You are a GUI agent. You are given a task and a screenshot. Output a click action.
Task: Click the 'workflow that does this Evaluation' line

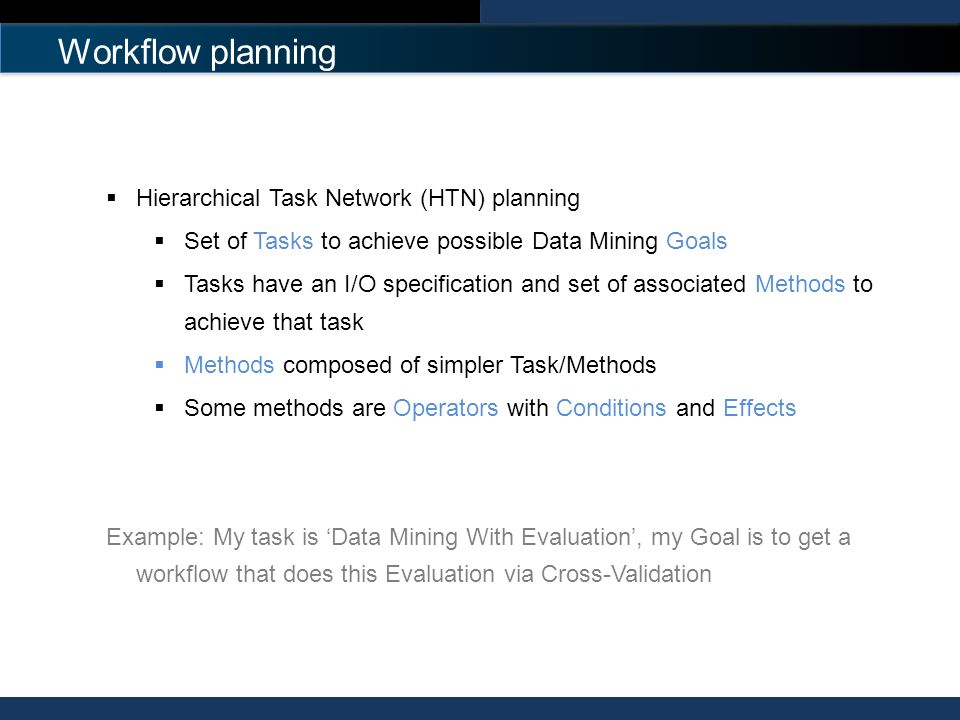(423, 574)
